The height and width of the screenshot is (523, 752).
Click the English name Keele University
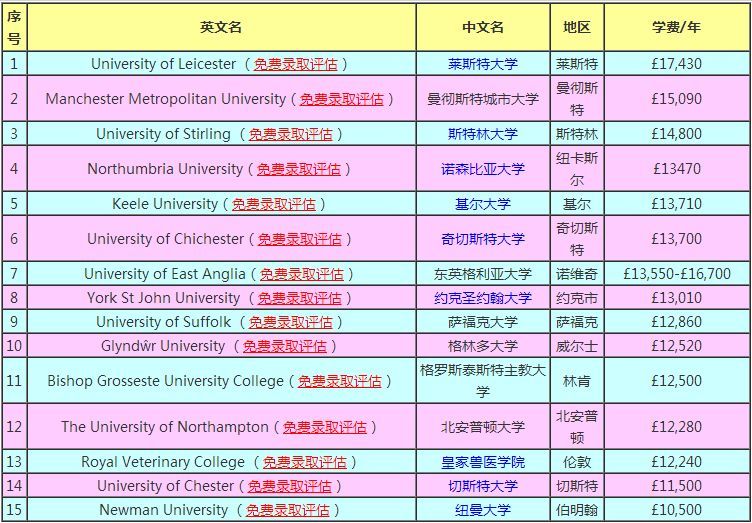164,204
